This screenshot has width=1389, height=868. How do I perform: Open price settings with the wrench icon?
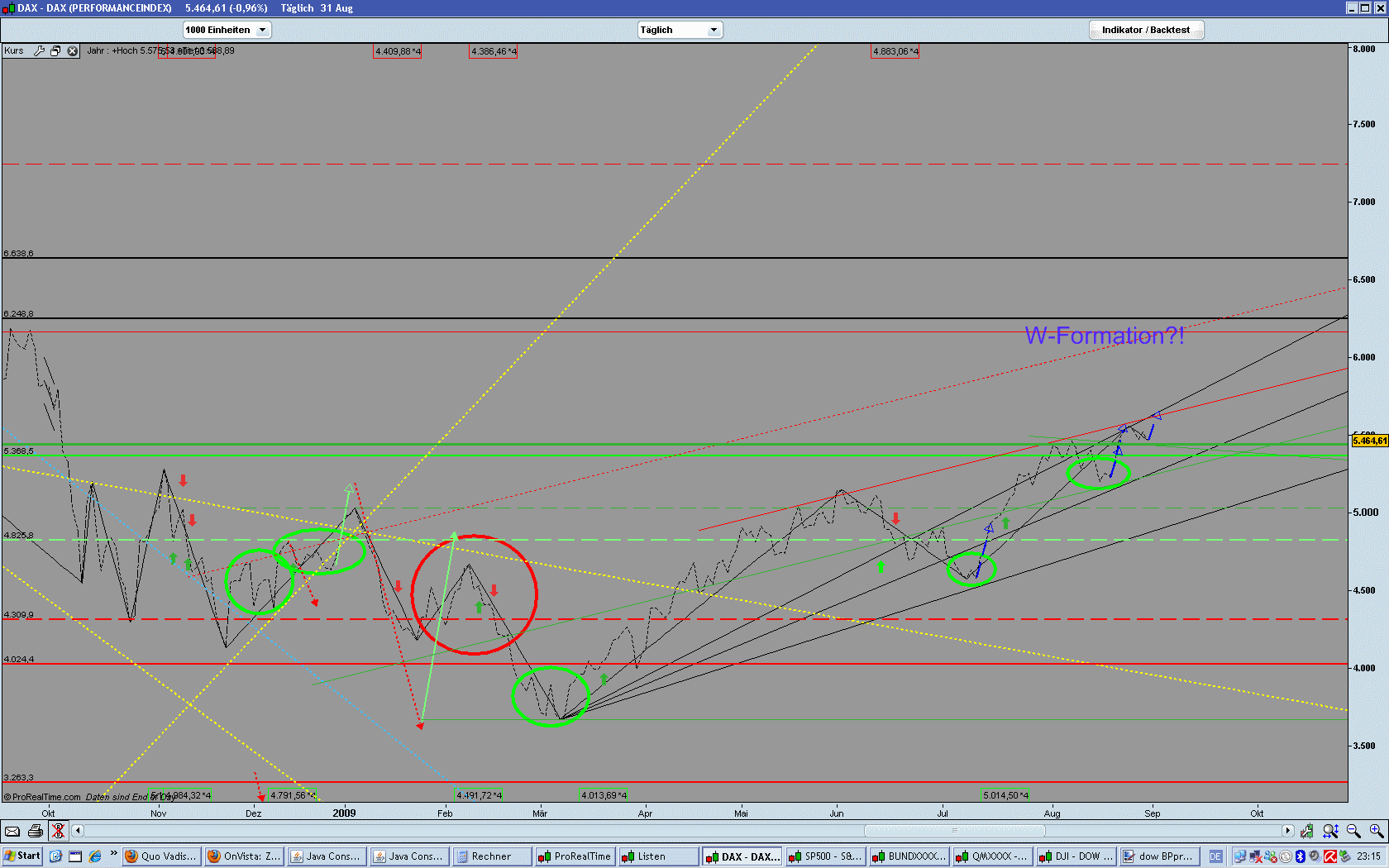(x=39, y=50)
